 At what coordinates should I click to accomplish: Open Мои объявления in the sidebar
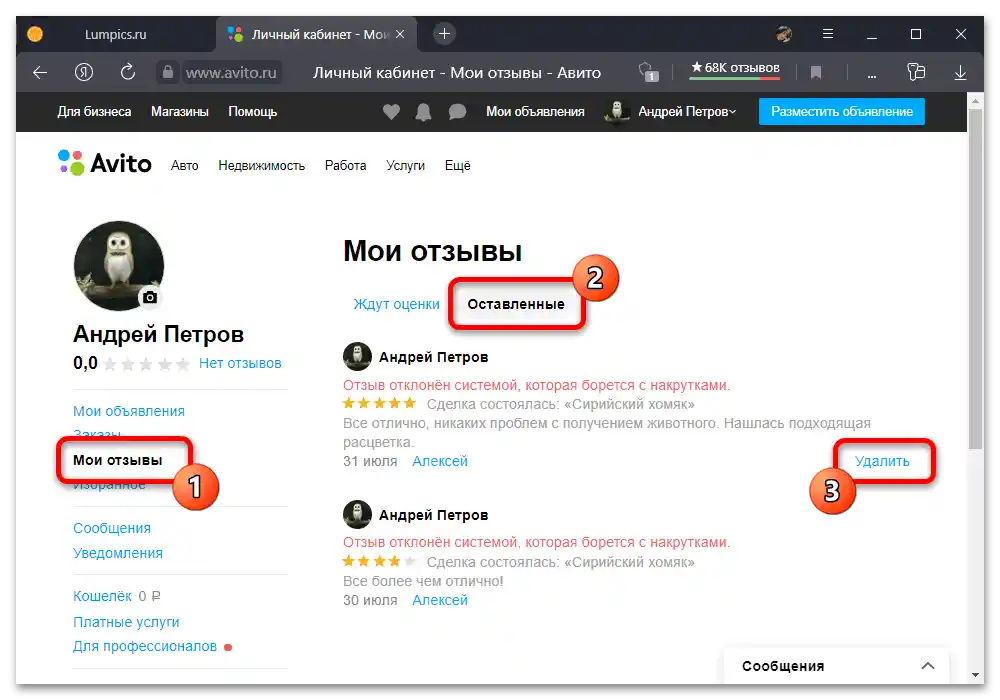[x=129, y=411]
